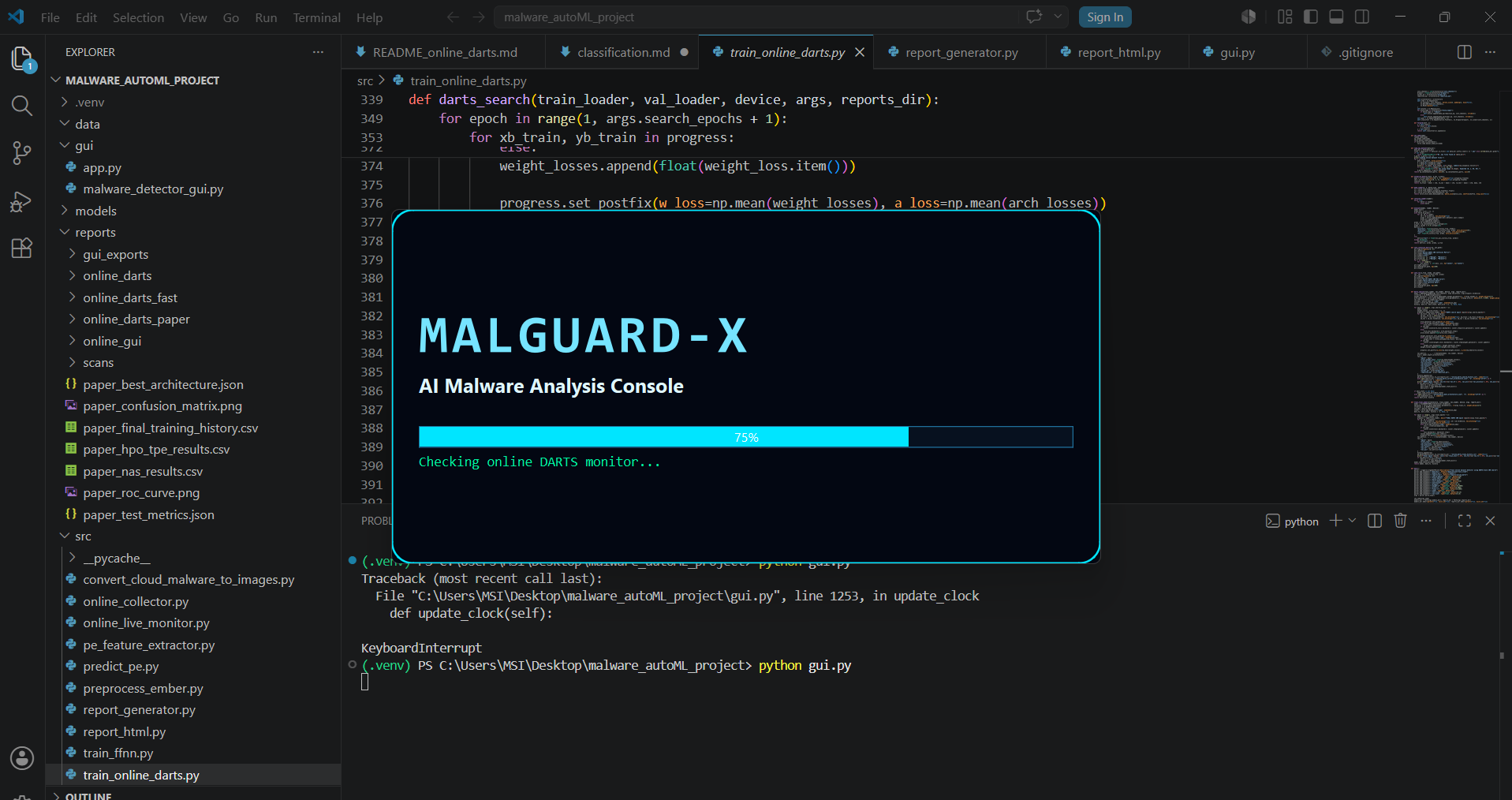Image resolution: width=1512 pixels, height=800 pixels.
Task: Open the Help menu
Action: (369, 17)
